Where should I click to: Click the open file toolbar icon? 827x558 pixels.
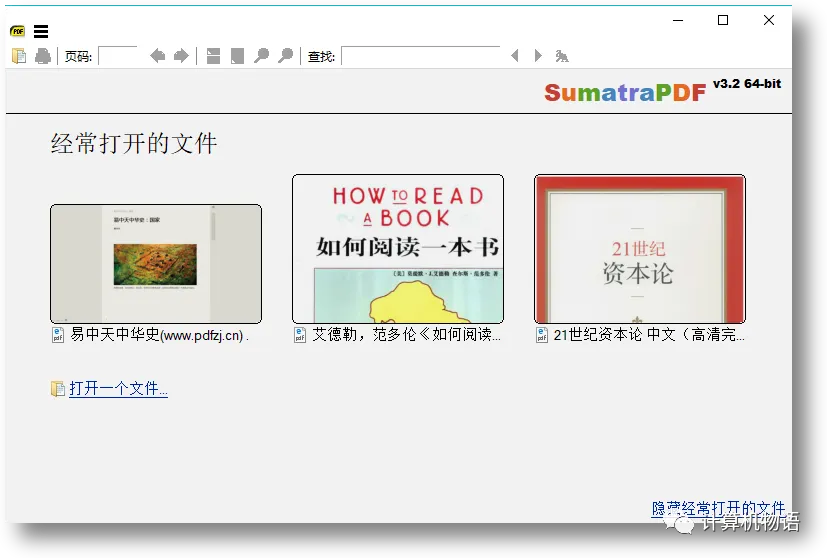tap(19, 55)
